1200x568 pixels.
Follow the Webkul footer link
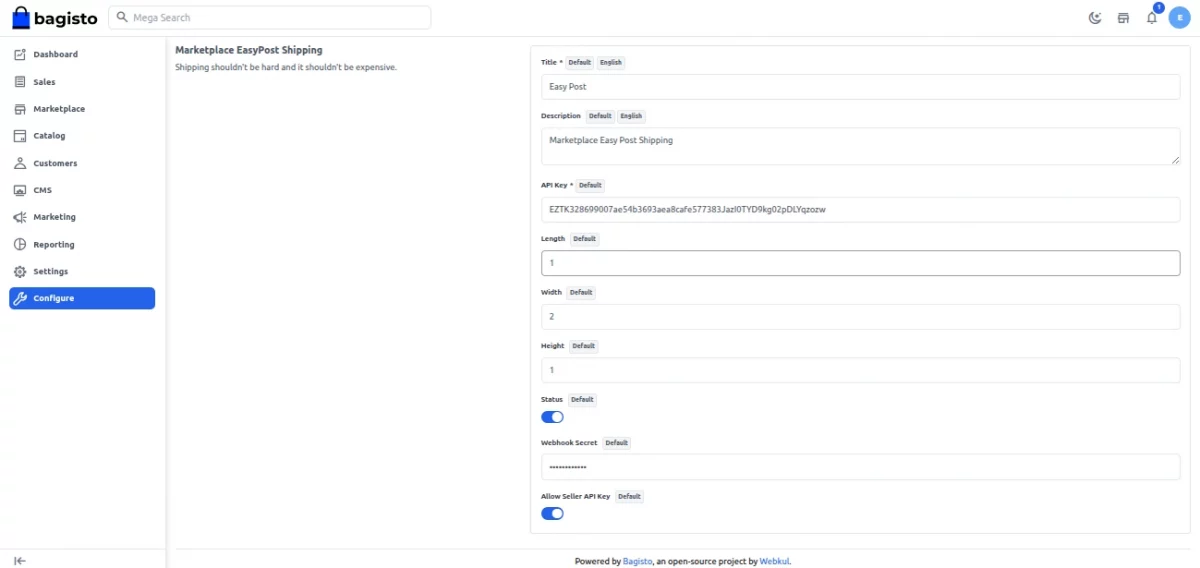pyautogui.click(x=775, y=561)
